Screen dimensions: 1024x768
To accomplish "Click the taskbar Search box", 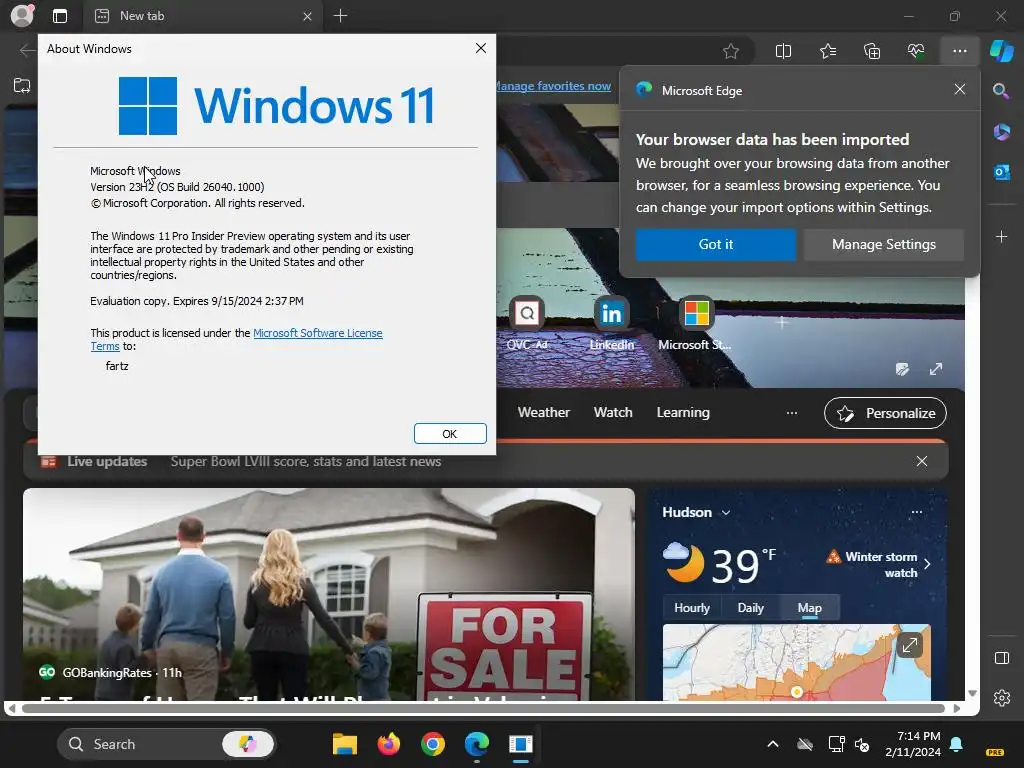I will [167, 744].
